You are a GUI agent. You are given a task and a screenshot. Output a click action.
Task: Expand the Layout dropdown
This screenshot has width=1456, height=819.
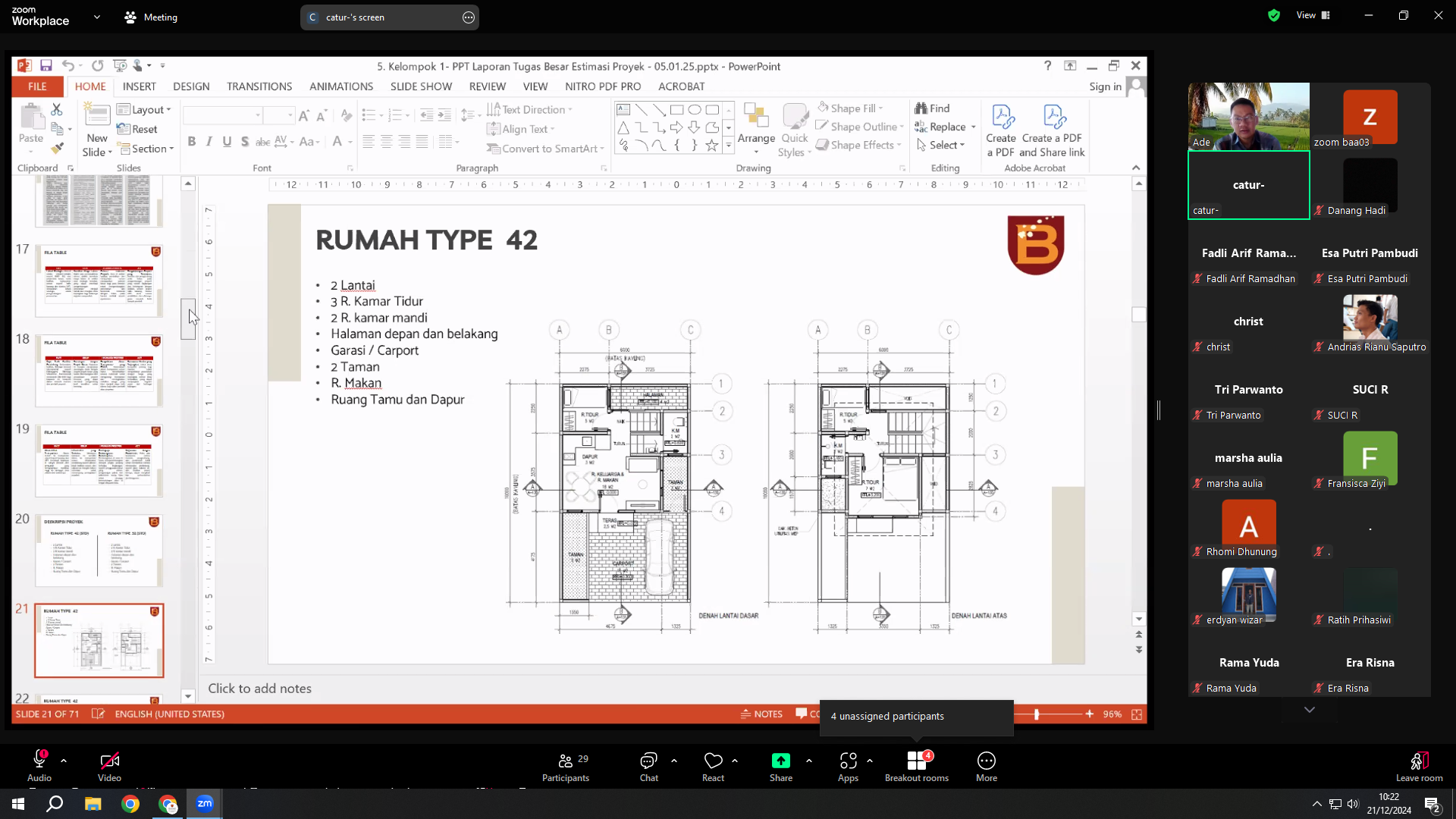click(144, 110)
